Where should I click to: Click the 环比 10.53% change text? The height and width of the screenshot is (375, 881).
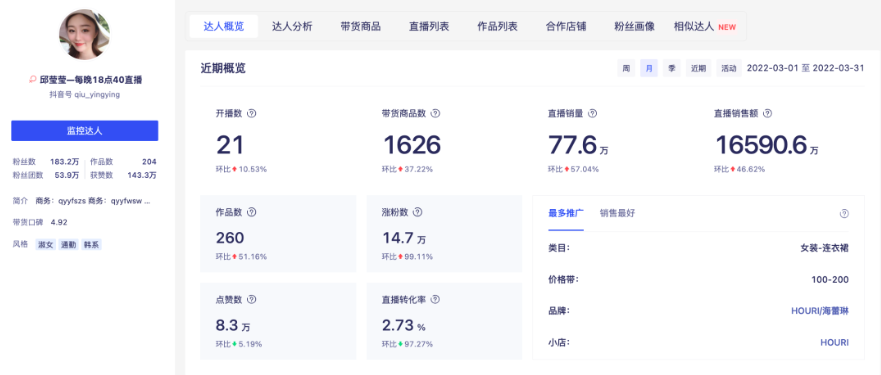click(241, 169)
